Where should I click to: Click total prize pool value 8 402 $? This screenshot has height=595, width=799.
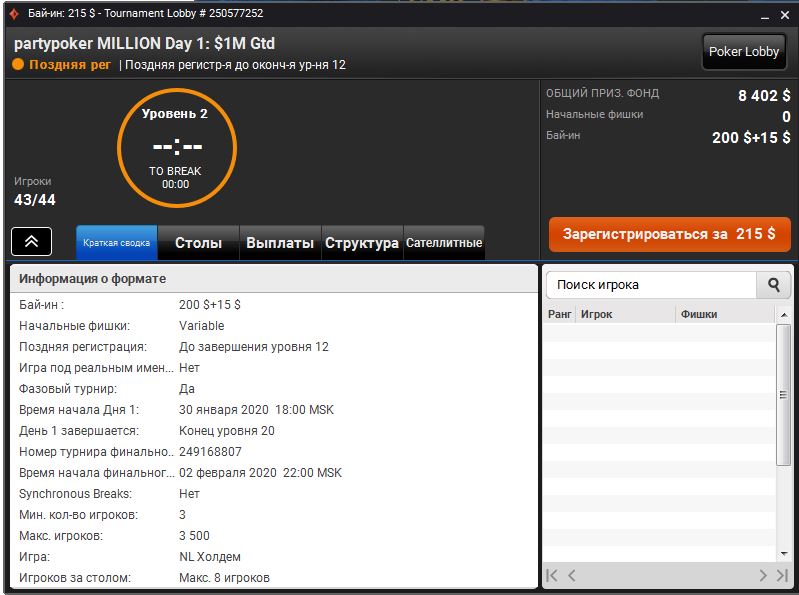point(764,95)
